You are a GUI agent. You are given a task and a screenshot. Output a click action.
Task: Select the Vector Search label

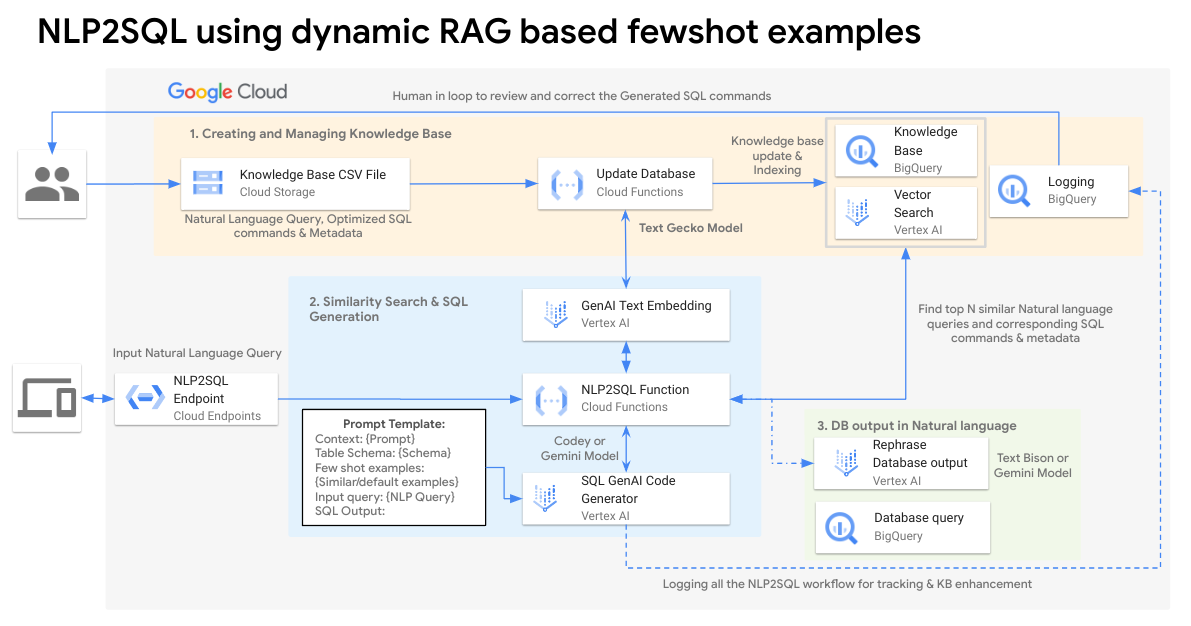point(913,204)
